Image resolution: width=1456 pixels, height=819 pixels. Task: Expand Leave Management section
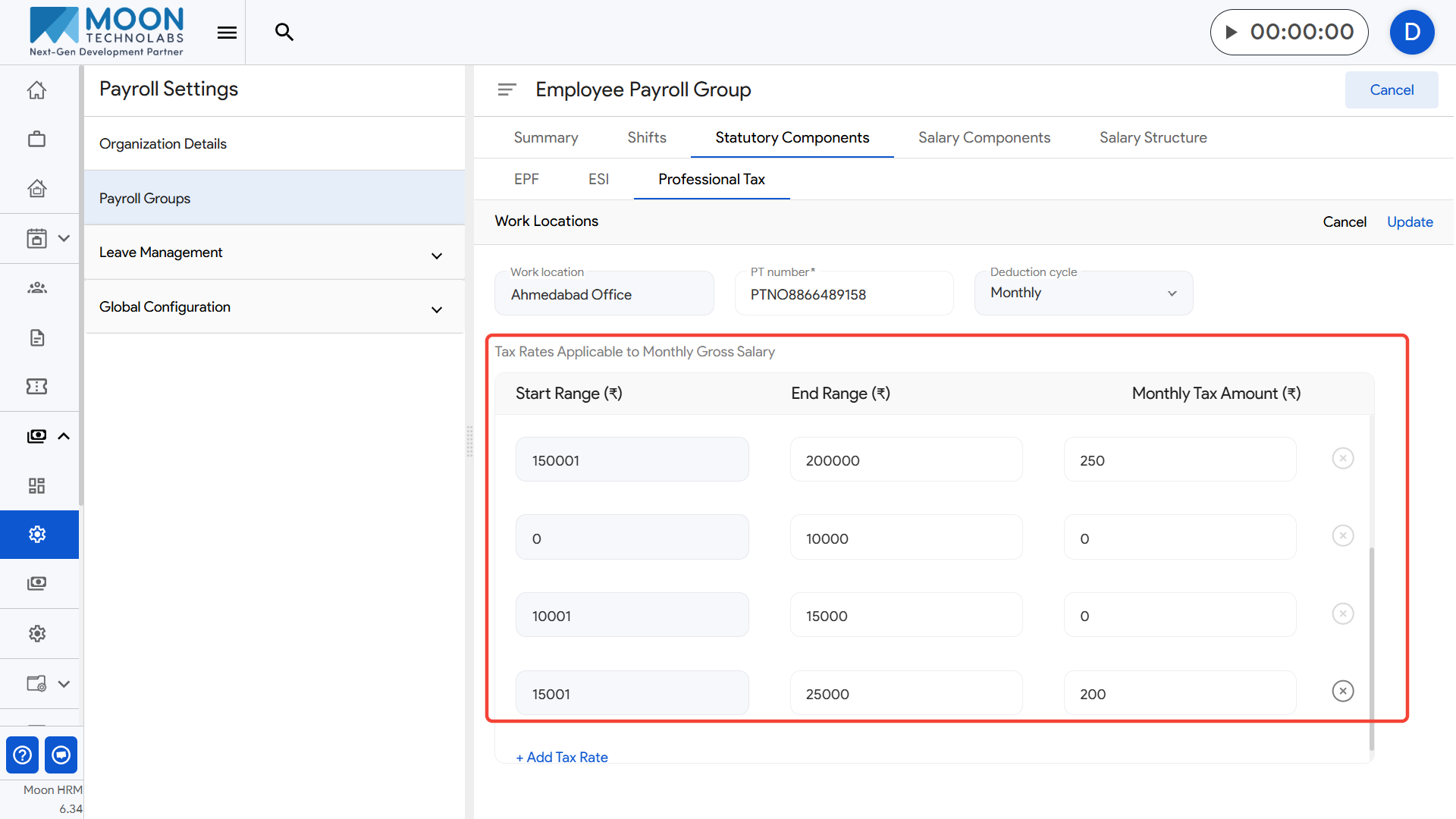click(x=436, y=256)
